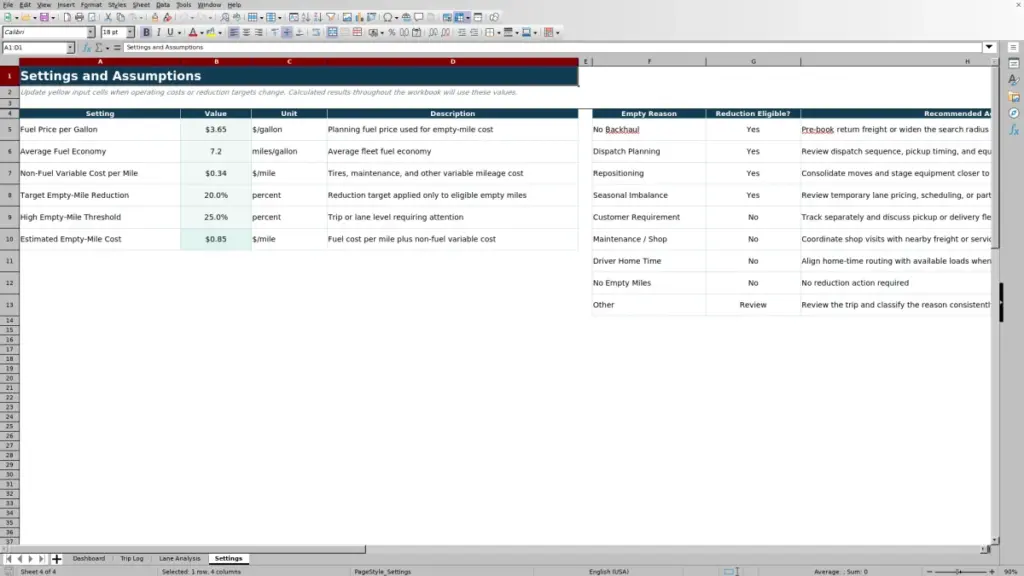Open the Format menu
The width and height of the screenshot is (1024, 576).
[91, 5]
